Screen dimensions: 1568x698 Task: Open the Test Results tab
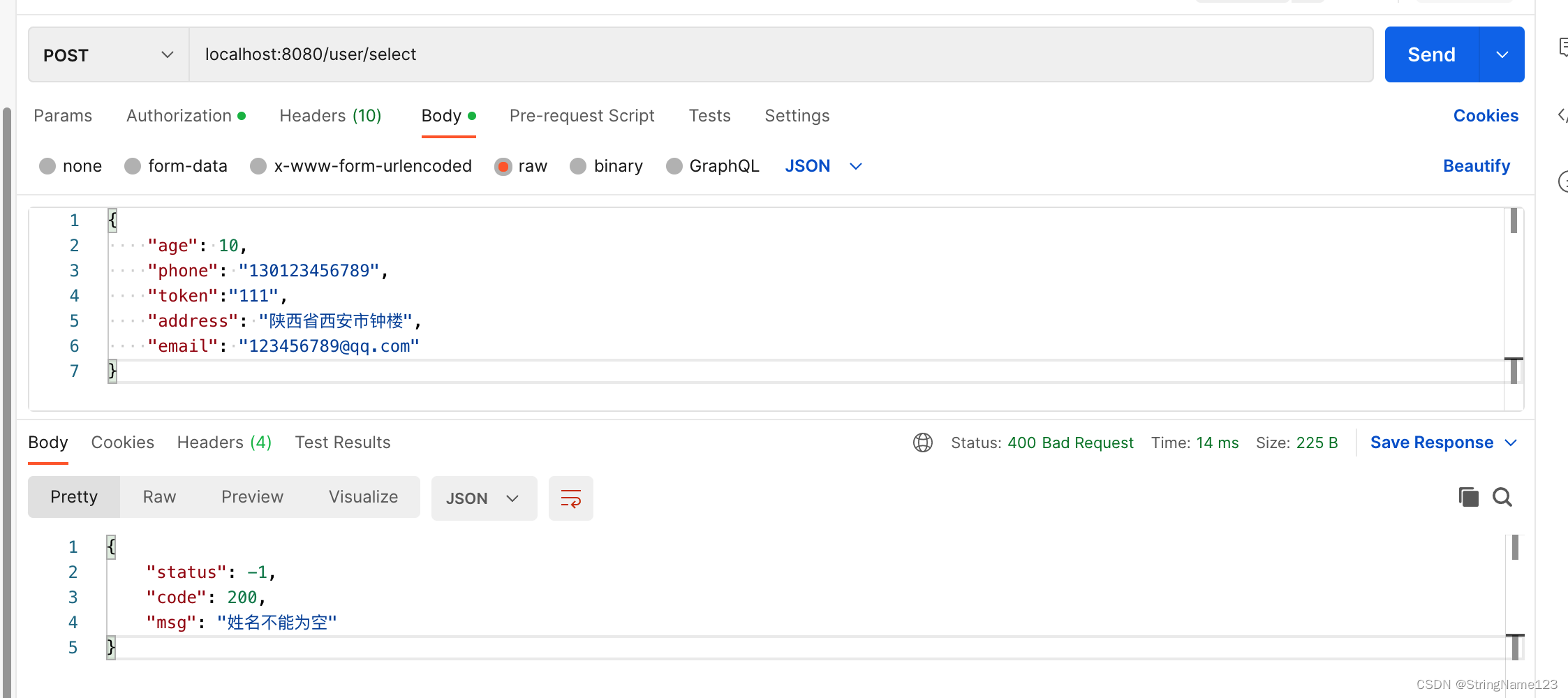(343, 443)
